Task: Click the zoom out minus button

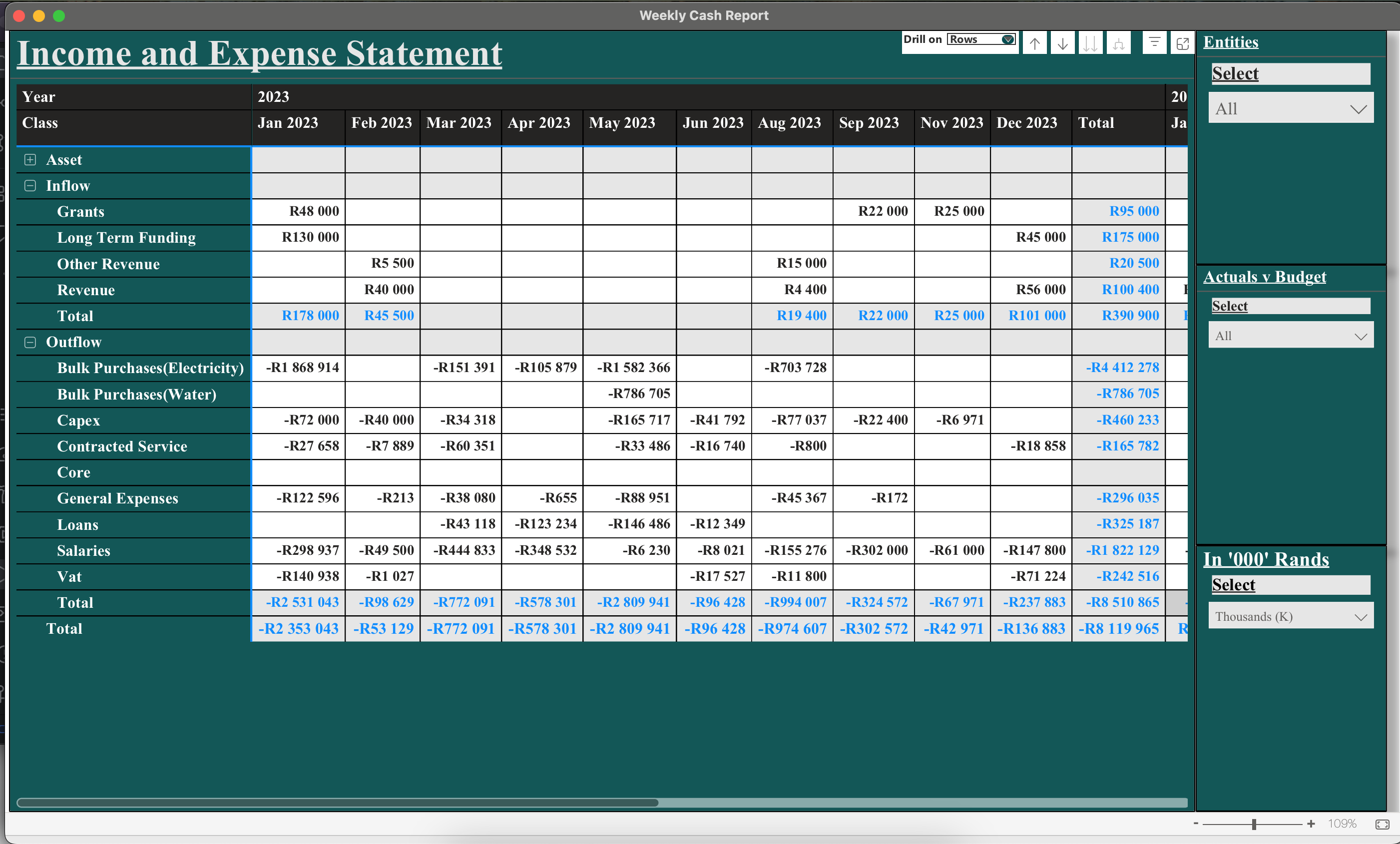Action: [1195, 824]
